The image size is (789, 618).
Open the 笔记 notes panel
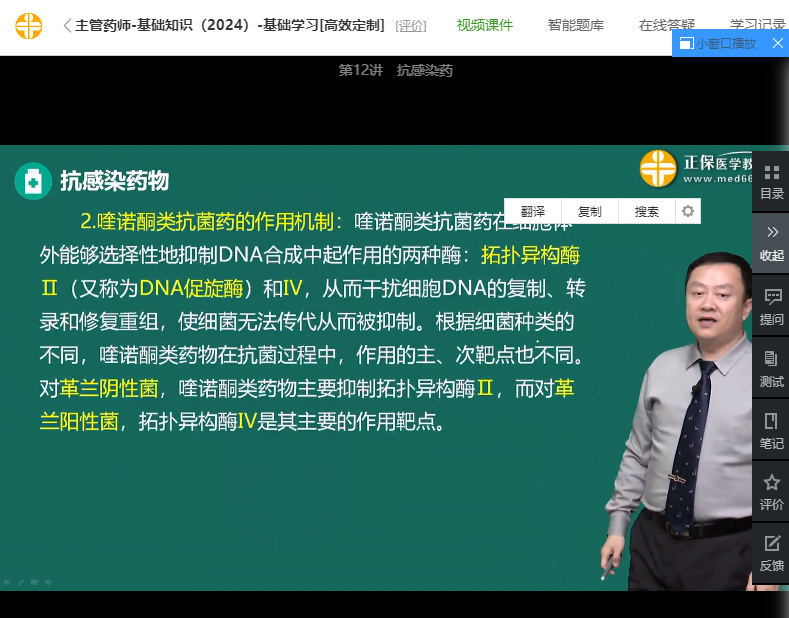pyautogui.click(x=771, y=431)
